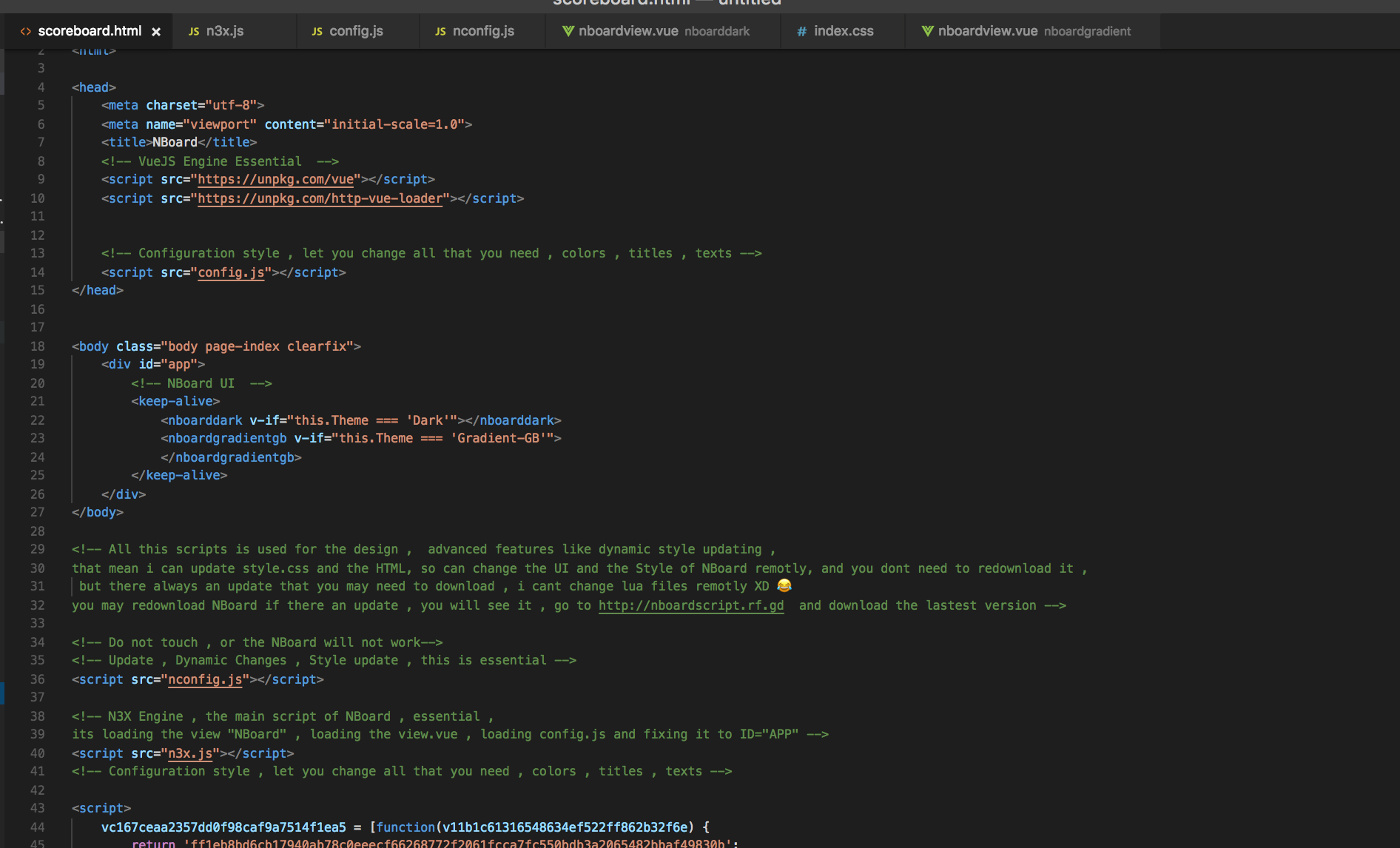Follow the config.js script source link
This screenshot has height=848, width=1400.
[x=231, y=272]
